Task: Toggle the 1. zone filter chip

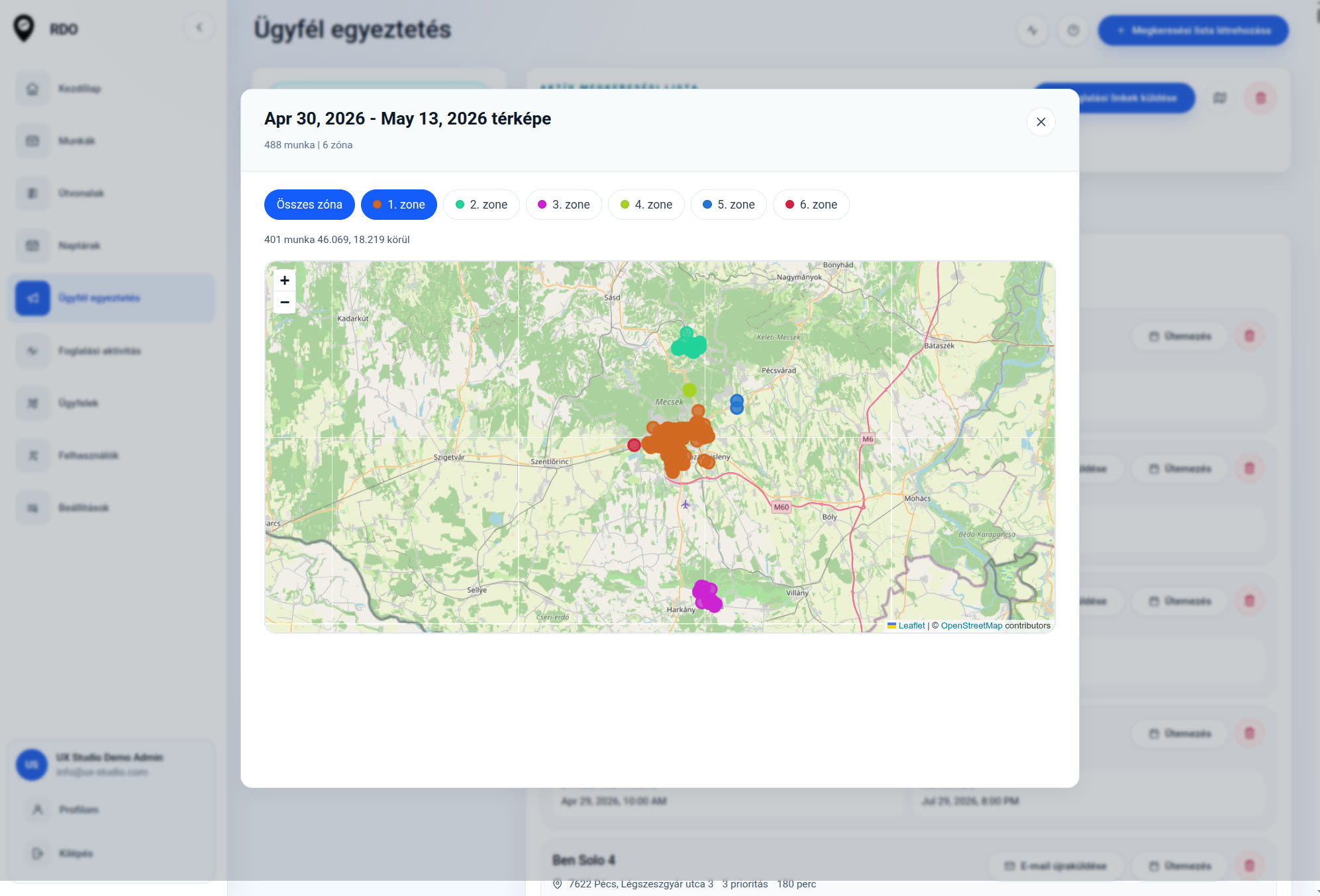Action: point(399,205)
